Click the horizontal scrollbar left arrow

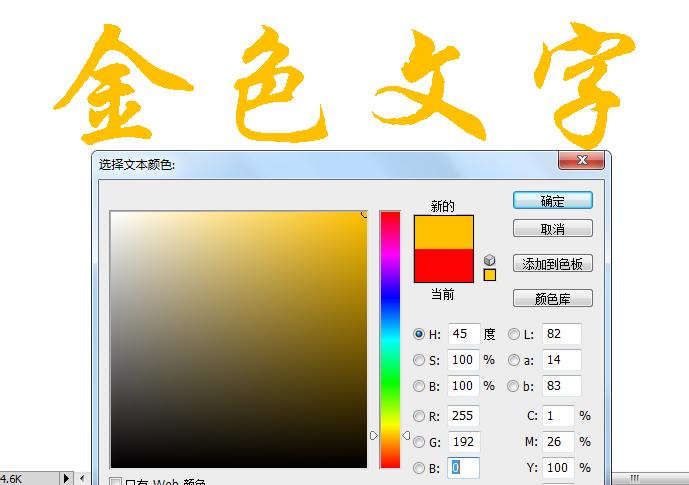point(82,478)
